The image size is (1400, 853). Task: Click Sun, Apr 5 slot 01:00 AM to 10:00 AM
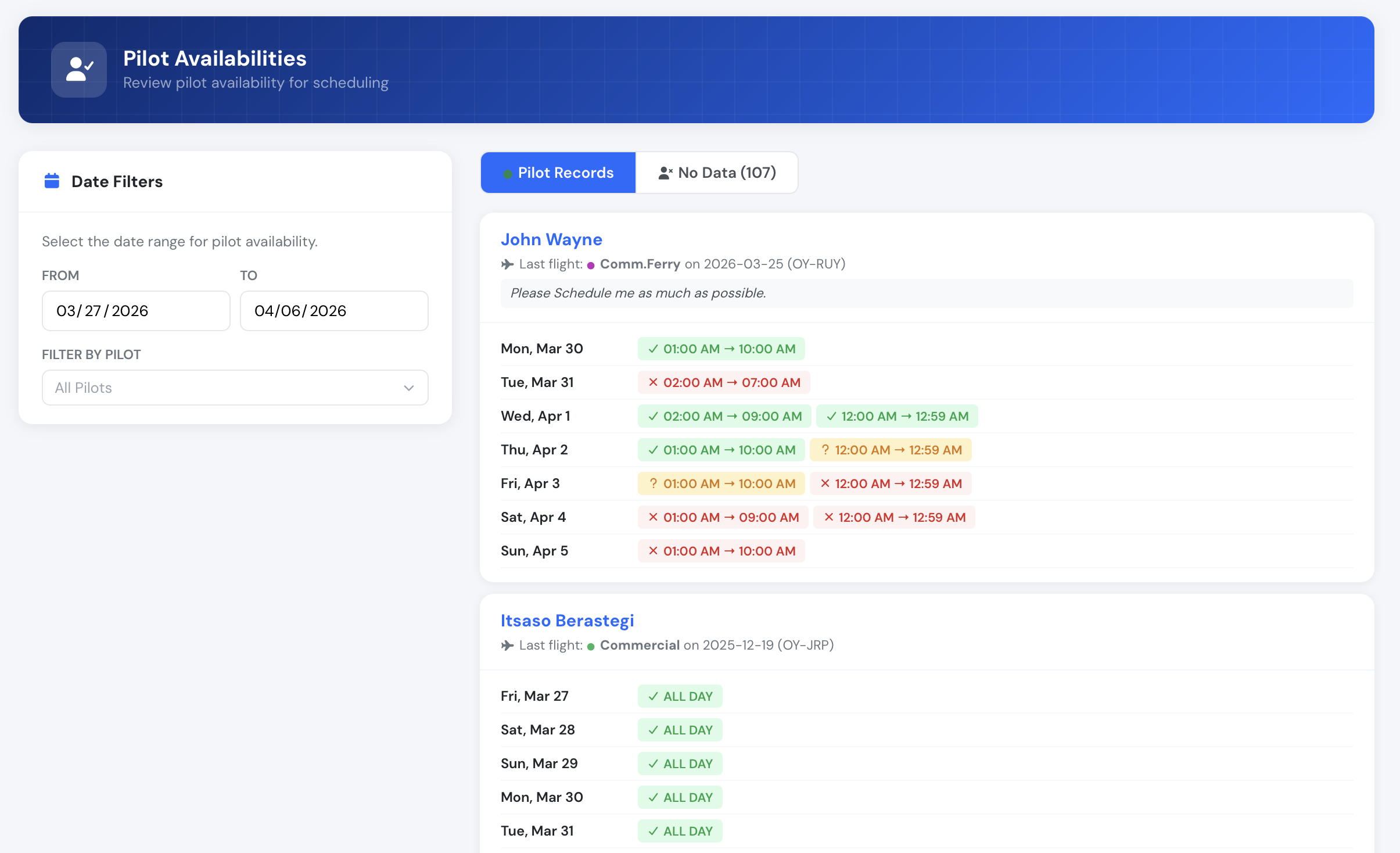(x=721, y=551)
